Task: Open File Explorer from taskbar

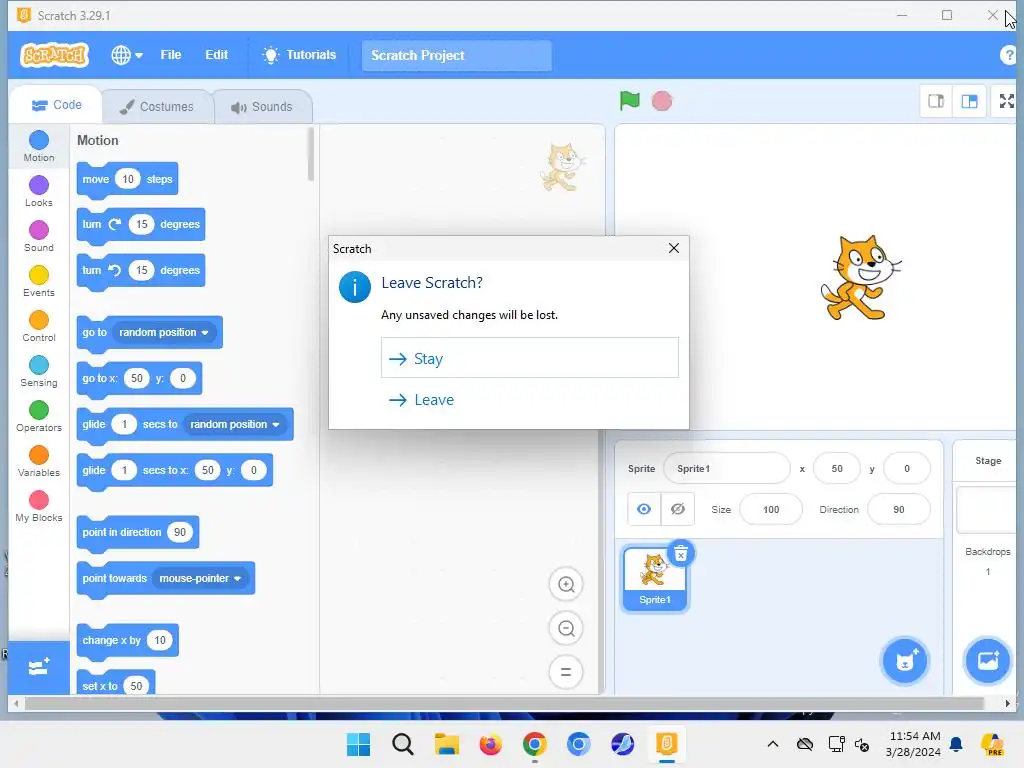Action: point(447,744)
